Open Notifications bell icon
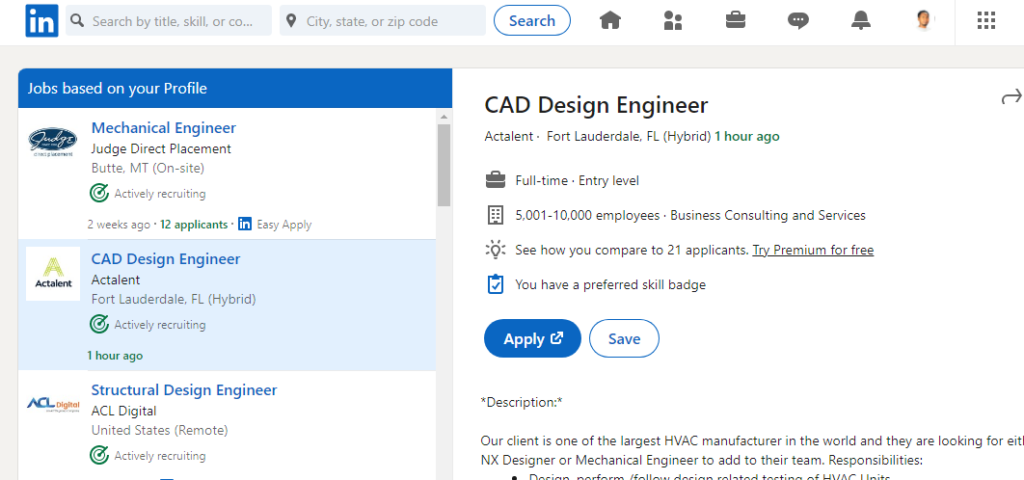Viewport: 1024px width, 480px height. 861,21
